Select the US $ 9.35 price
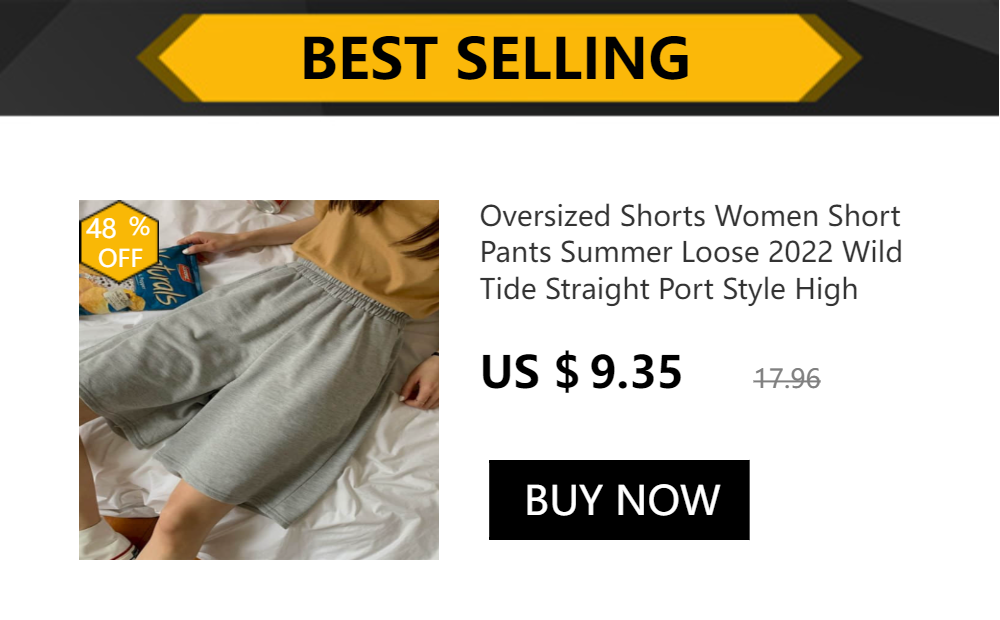Screen dimensions: 1000x620 (x=581, y=372)
